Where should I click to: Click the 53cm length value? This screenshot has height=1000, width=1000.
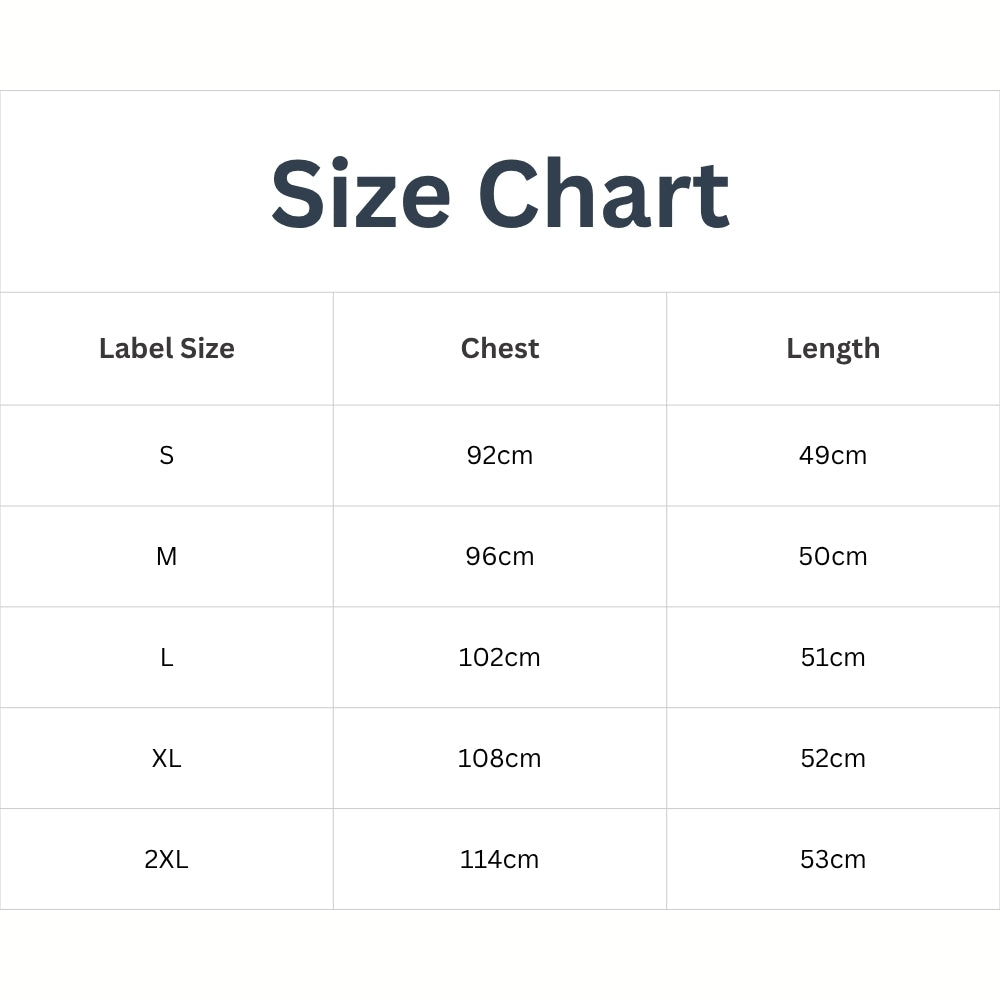[x=833, y=860]
